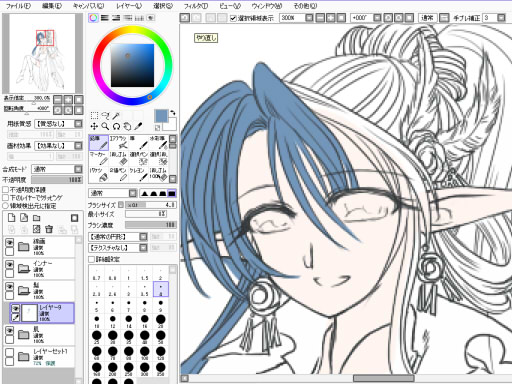Show the レイヤーセット1 folder layer
The width and height of the screenshot is (512, 384).
point(10,353)
